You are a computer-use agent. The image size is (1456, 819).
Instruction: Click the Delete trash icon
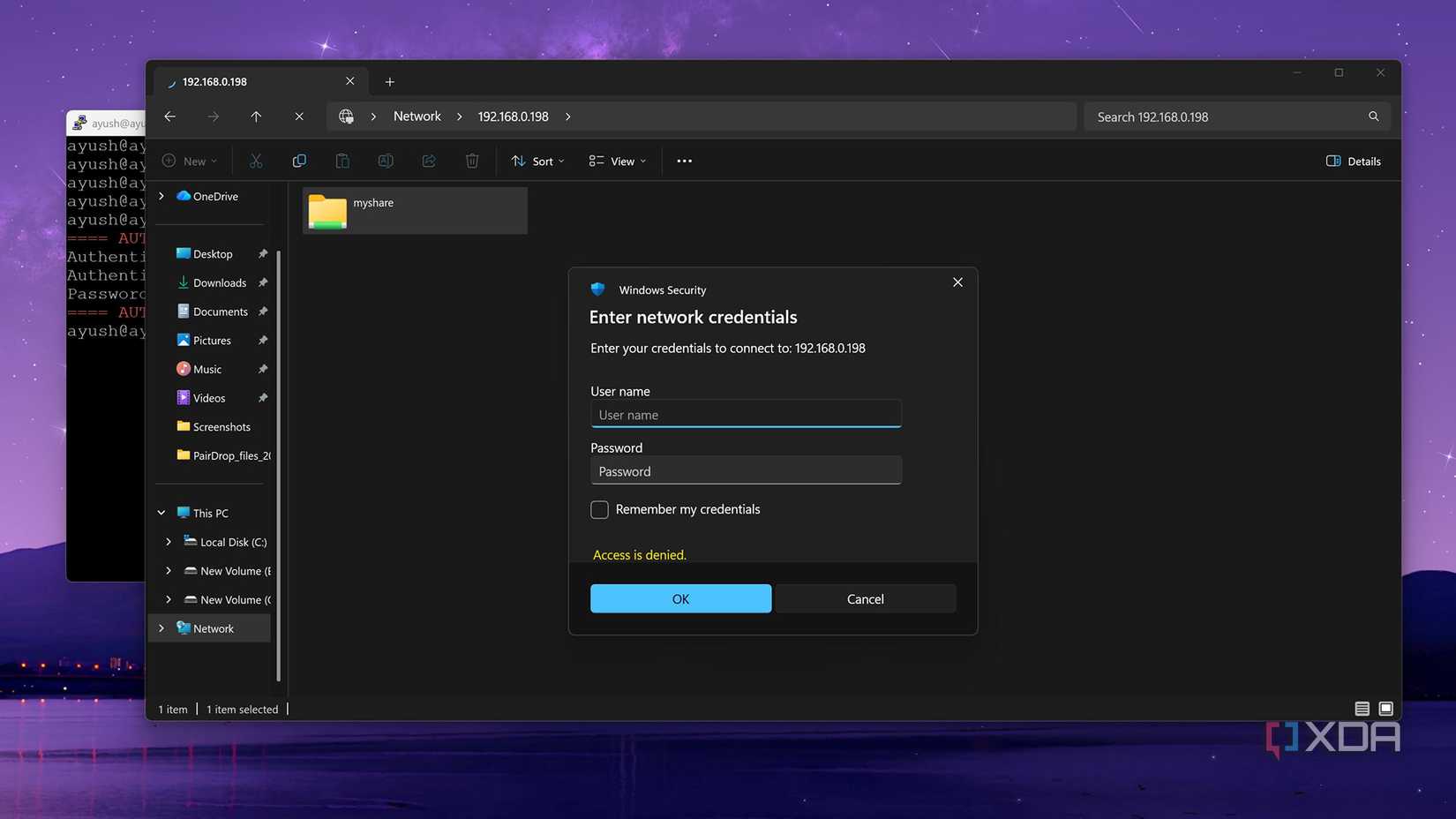pos(472,161)
